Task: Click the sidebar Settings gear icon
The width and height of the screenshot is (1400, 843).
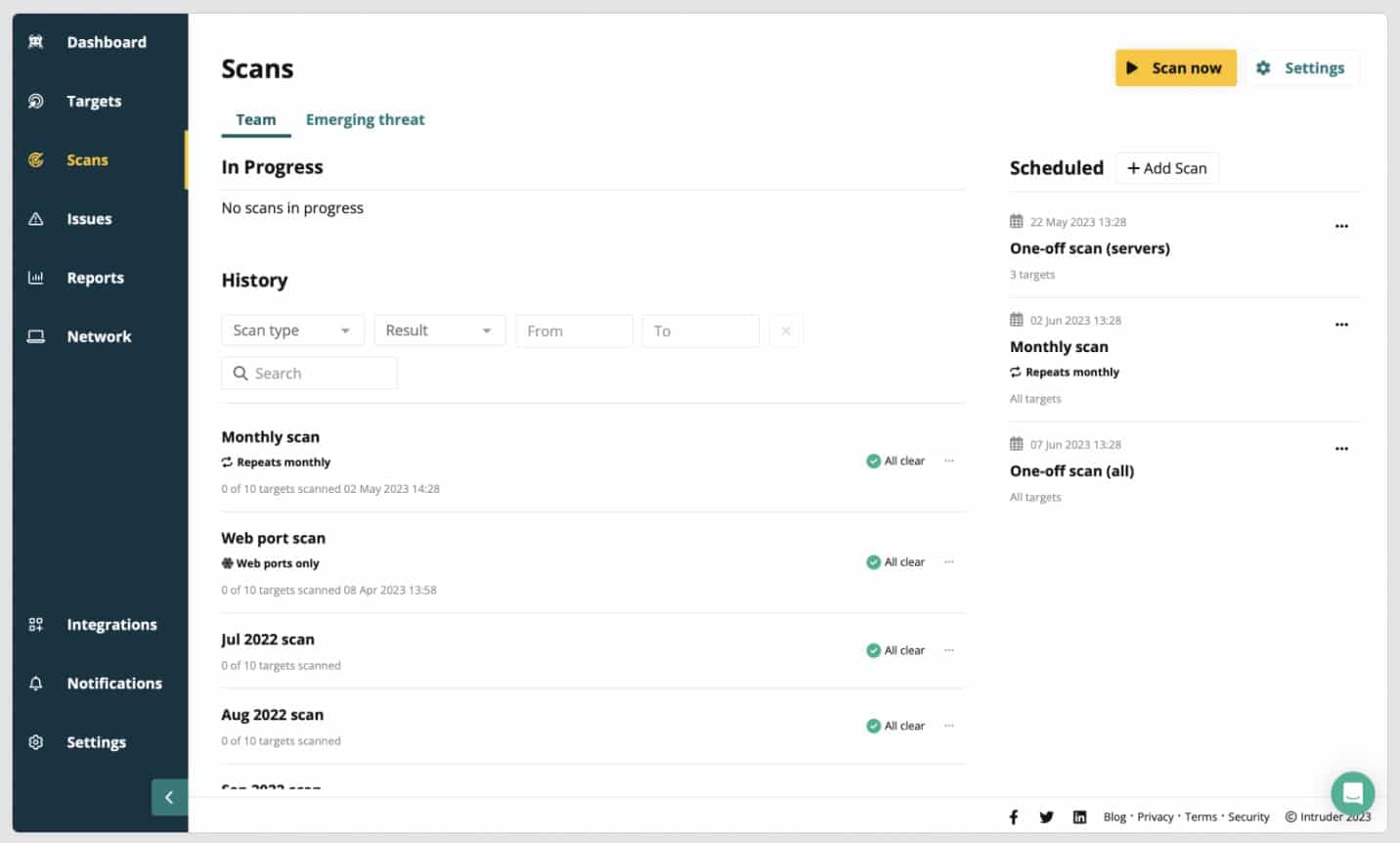Action: pyautogui.click(x=36, y=742)
